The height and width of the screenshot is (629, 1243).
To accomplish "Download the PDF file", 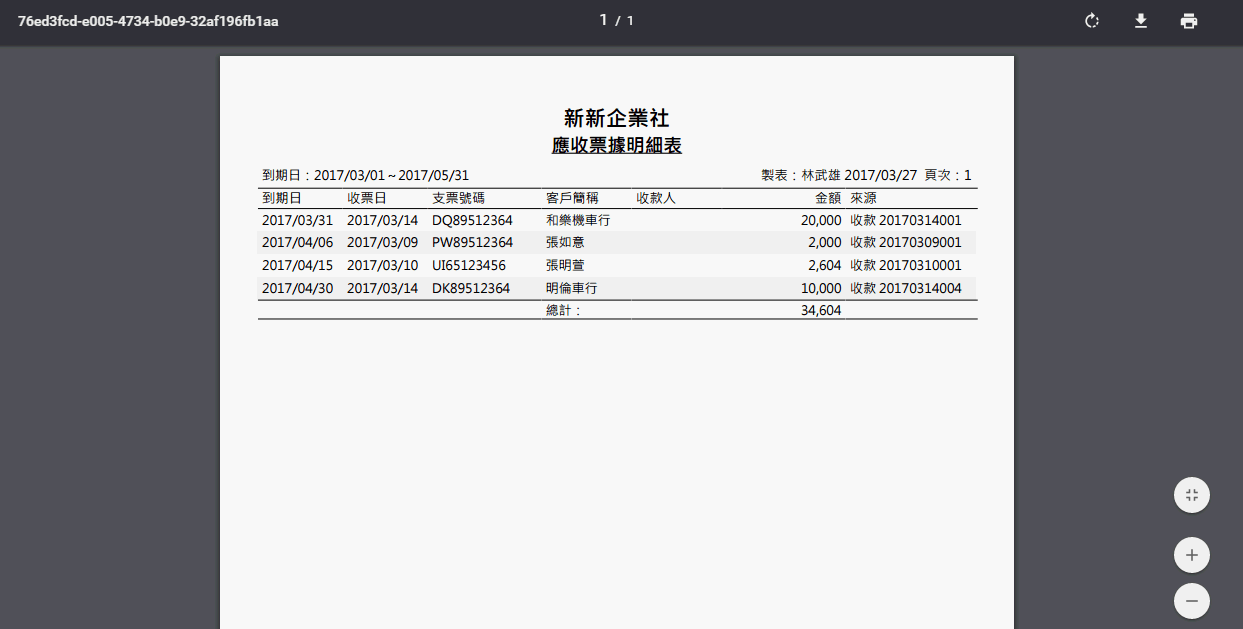I will point(1140,21).
